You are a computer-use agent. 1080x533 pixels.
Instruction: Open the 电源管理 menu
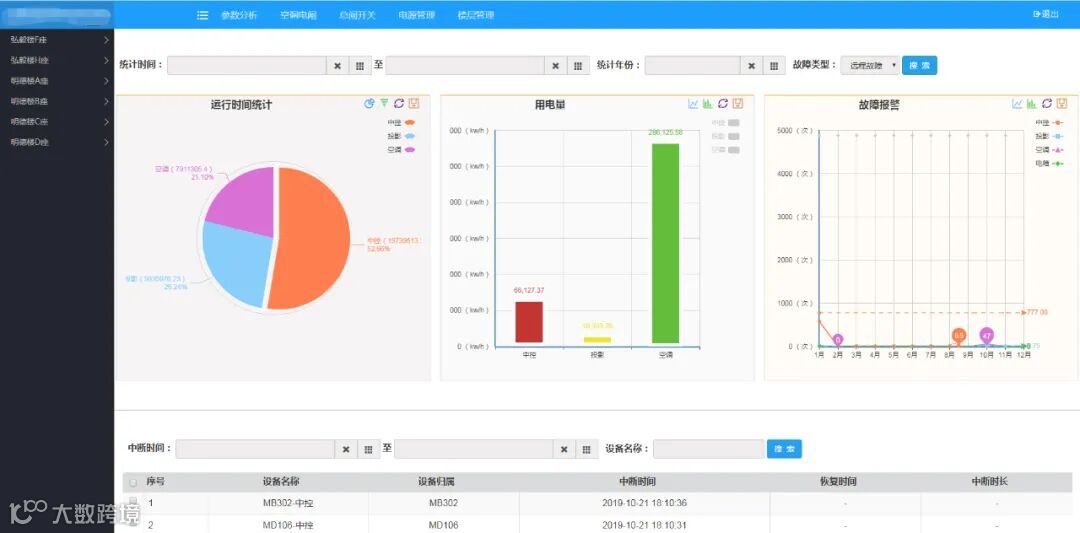(417, 15)
